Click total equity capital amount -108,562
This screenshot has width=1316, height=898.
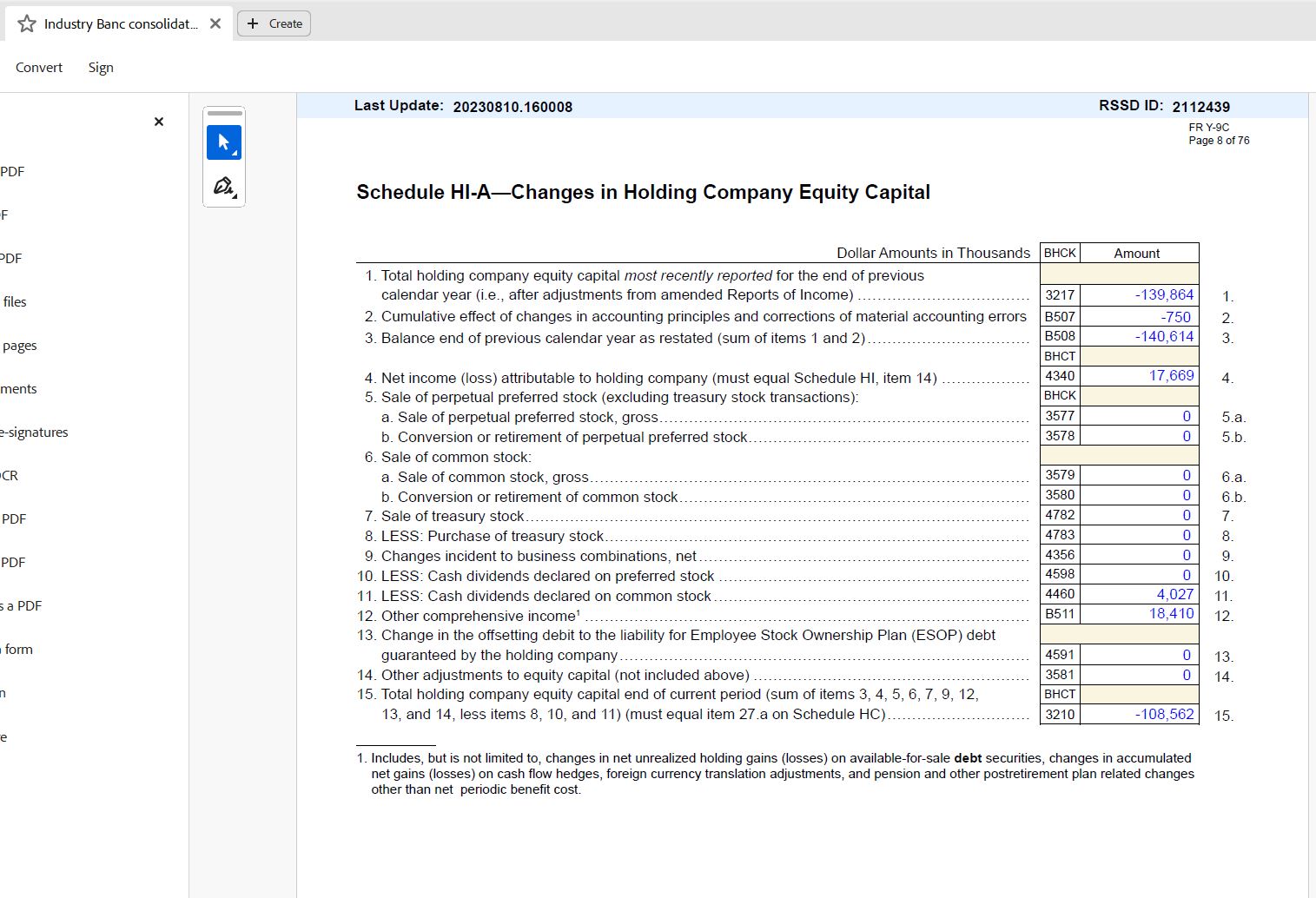1140,714
